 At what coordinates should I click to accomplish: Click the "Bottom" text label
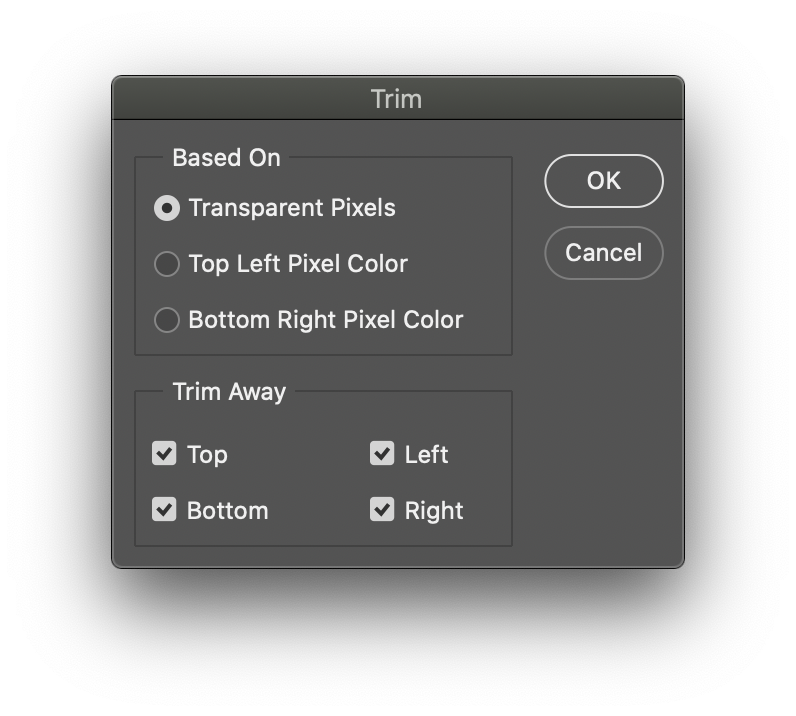(227, 510)
